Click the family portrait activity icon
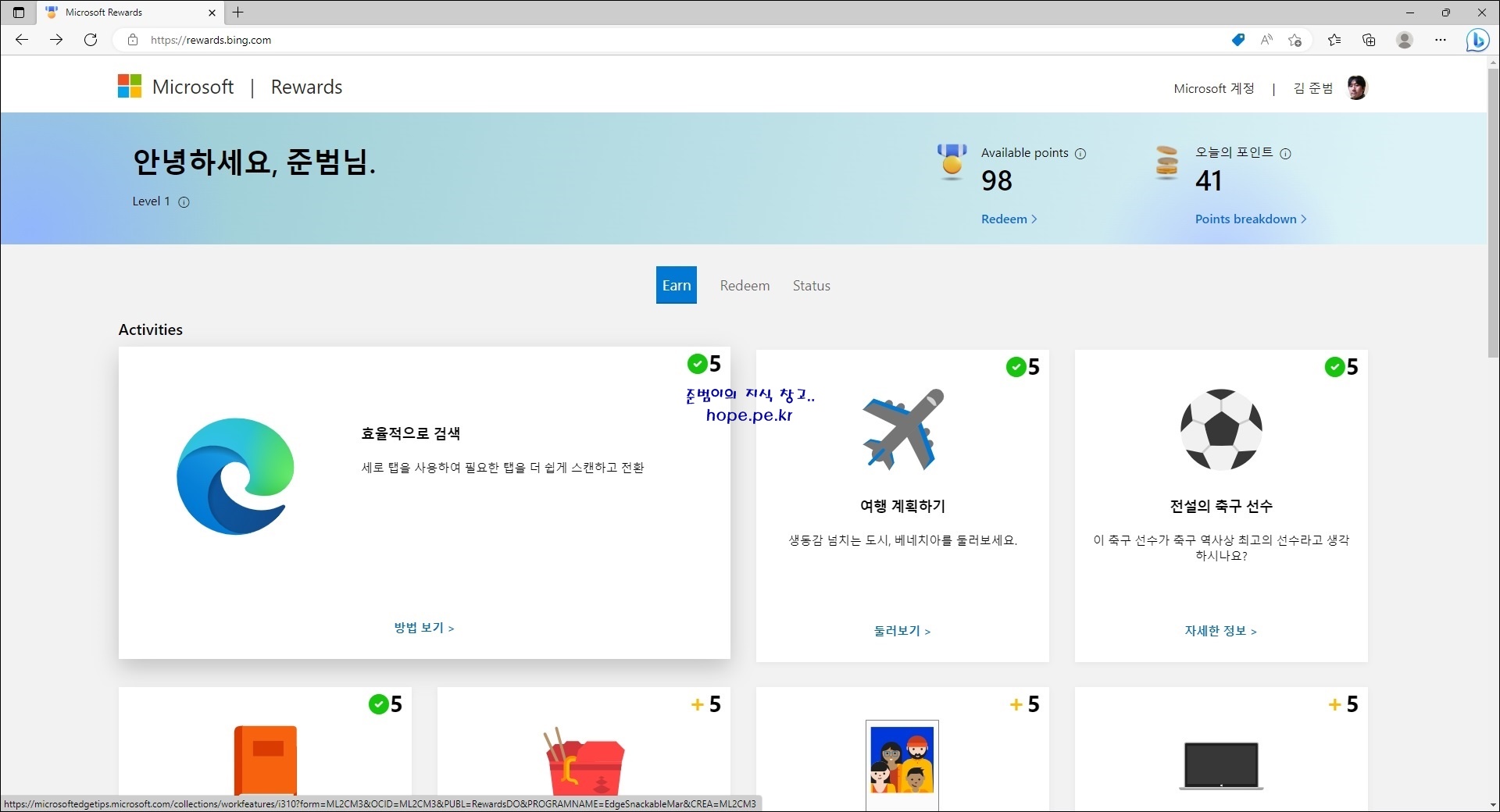This screenshot has height=812, width=1500. point(902,764)
